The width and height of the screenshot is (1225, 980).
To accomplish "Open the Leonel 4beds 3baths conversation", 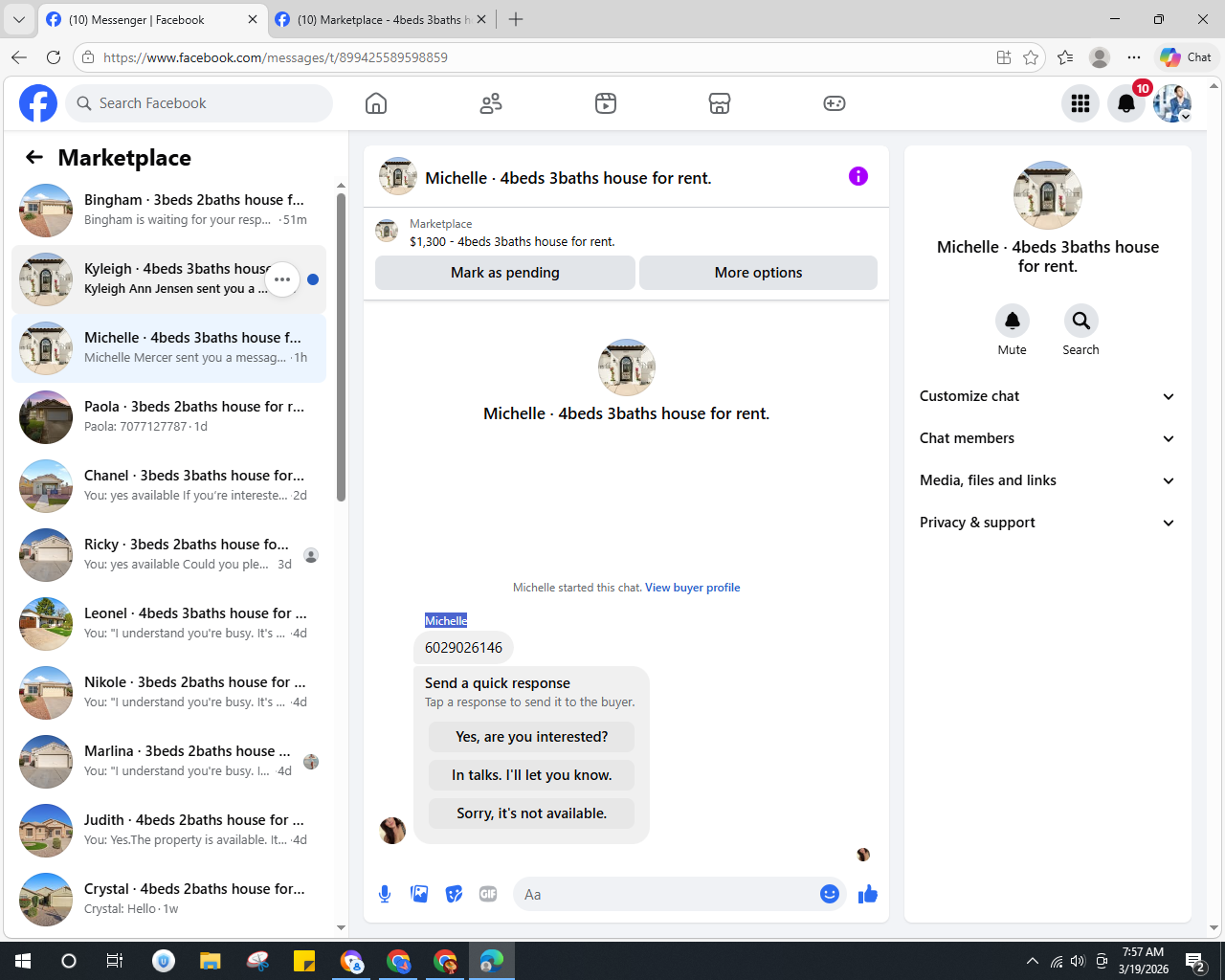I will coord(168,624).
